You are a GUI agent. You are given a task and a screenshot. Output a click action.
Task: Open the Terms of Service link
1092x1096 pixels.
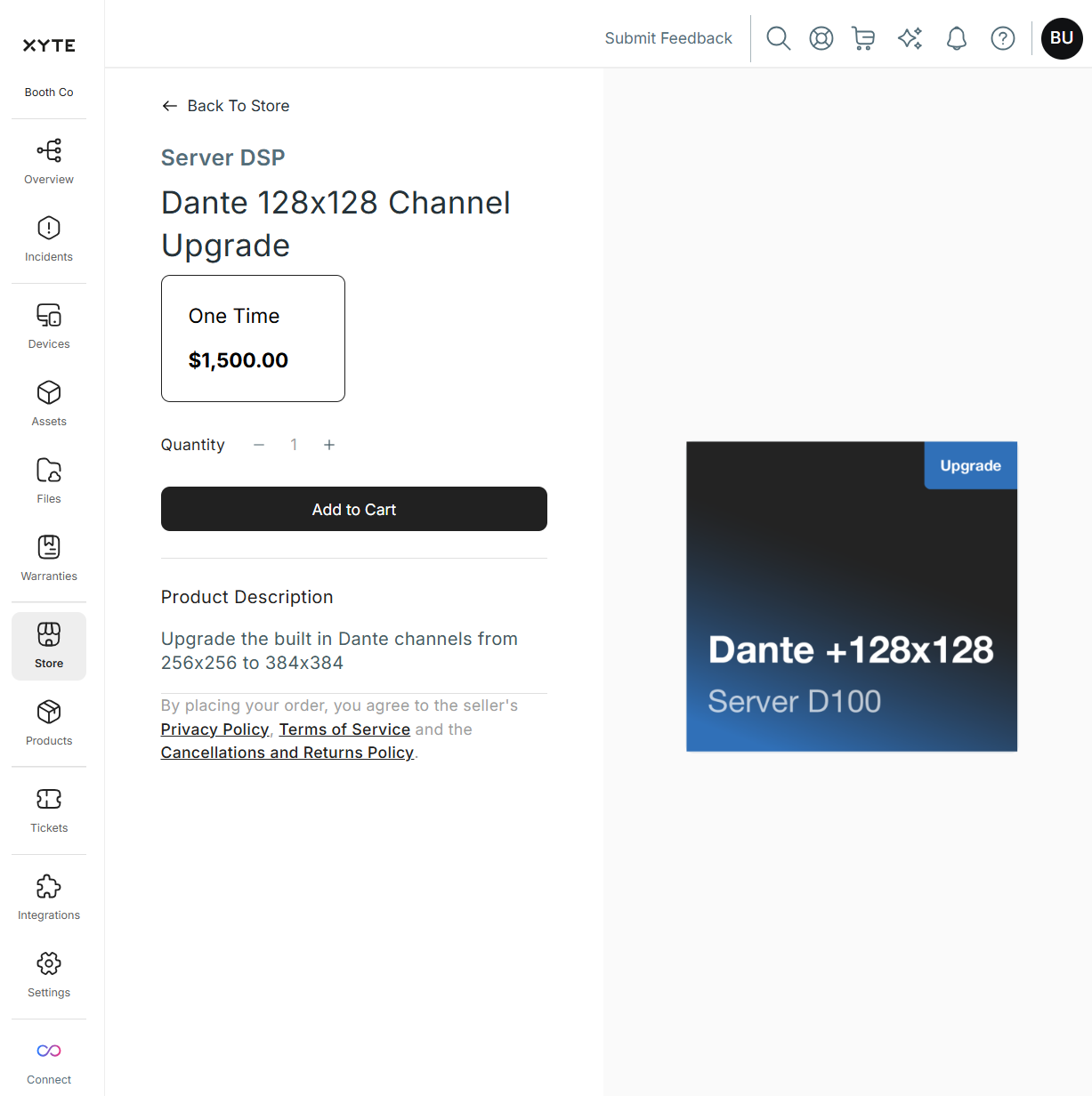(x=344, y=729)
